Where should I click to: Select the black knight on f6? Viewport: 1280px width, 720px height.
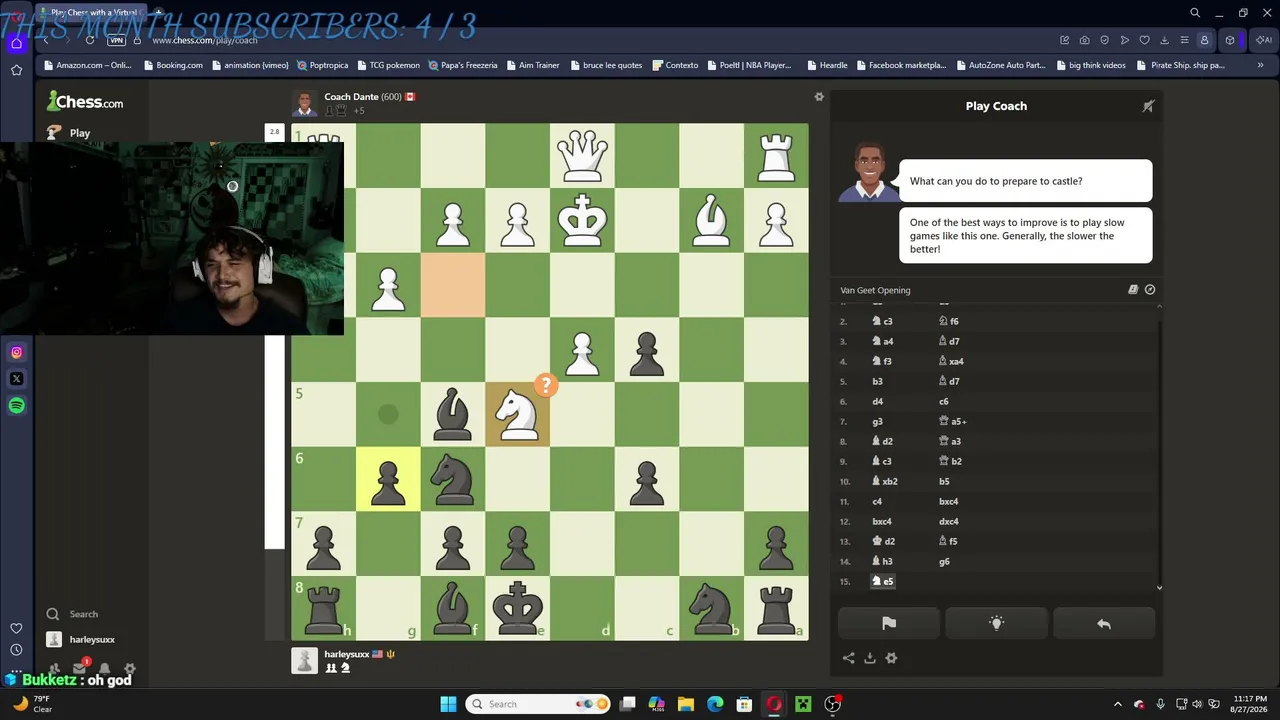(453, 479)
